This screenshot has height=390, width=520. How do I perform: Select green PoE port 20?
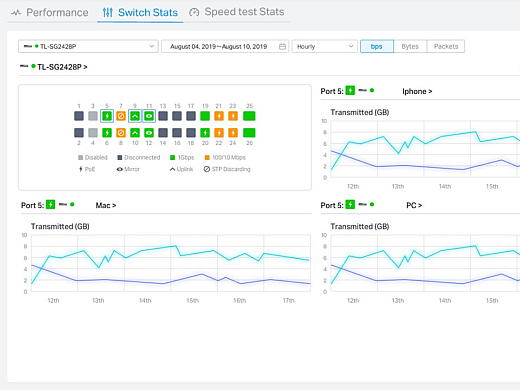(205, 133)
